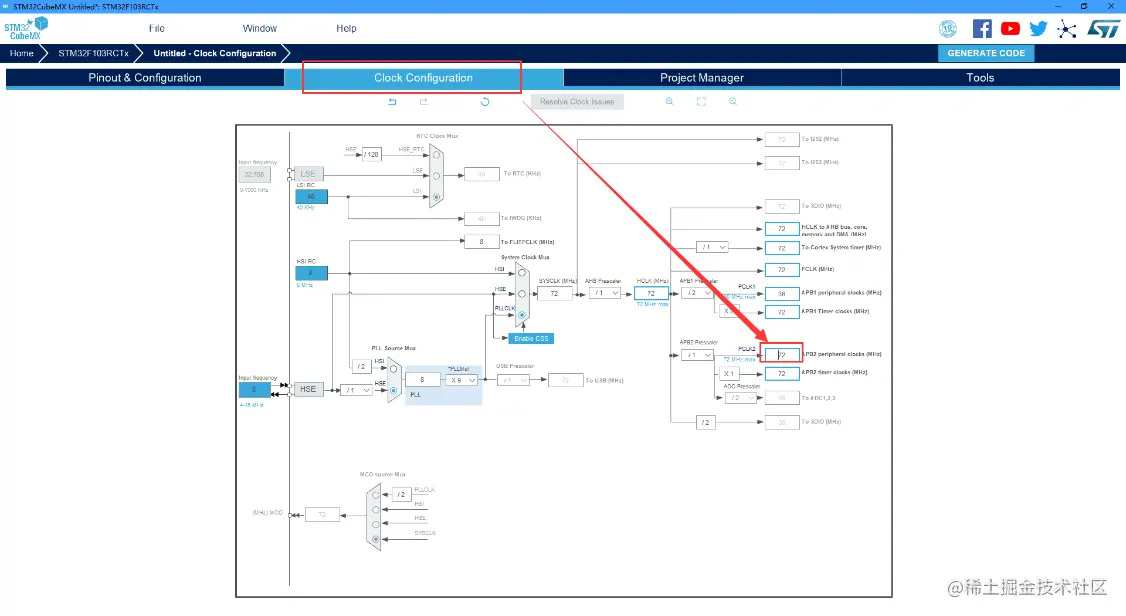
Task: Open the Help menu
Action: [x=346, y=29]
